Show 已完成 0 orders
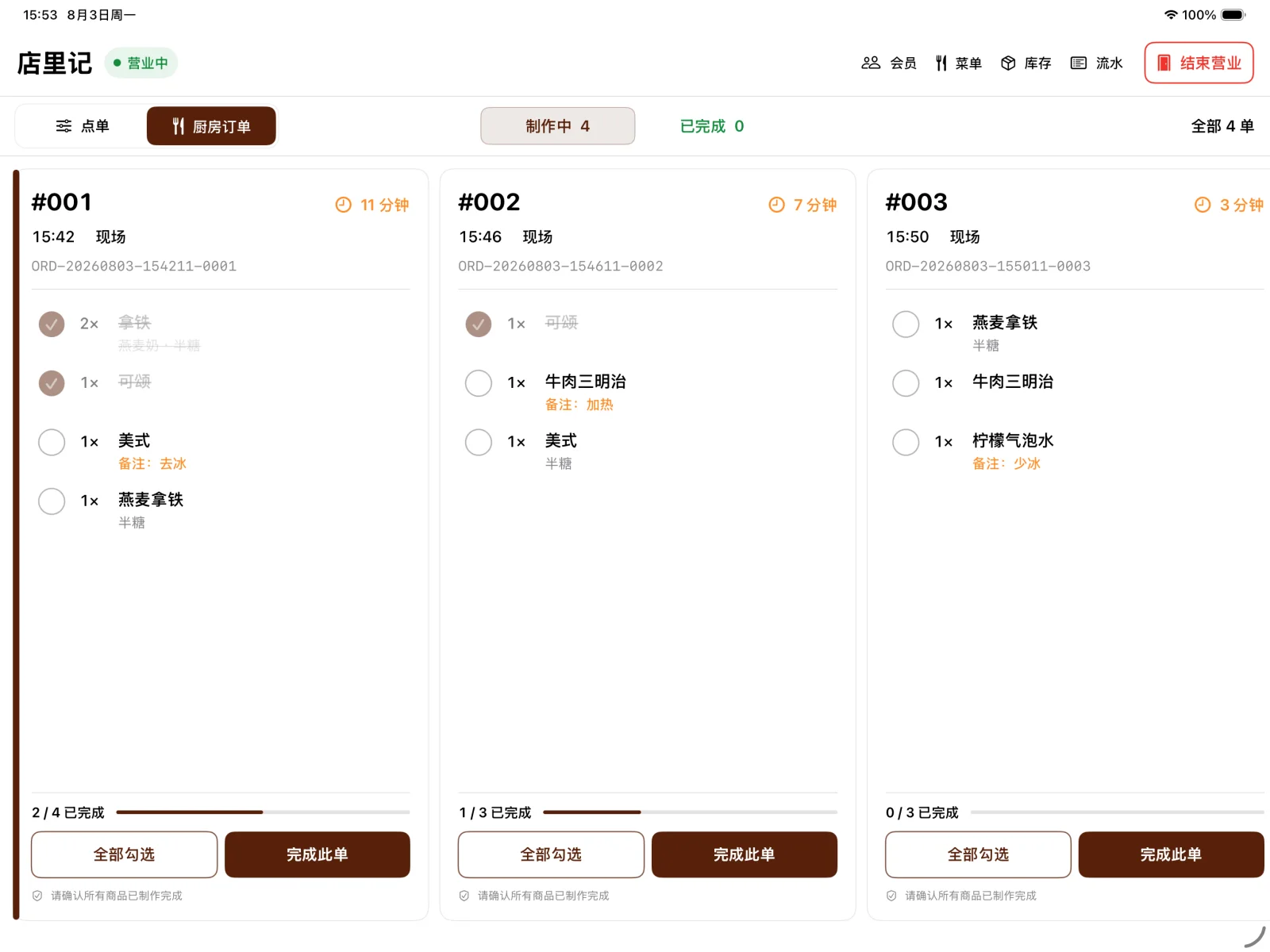The width and height of the screenshot is (1270, 952). tap(712, 126)
